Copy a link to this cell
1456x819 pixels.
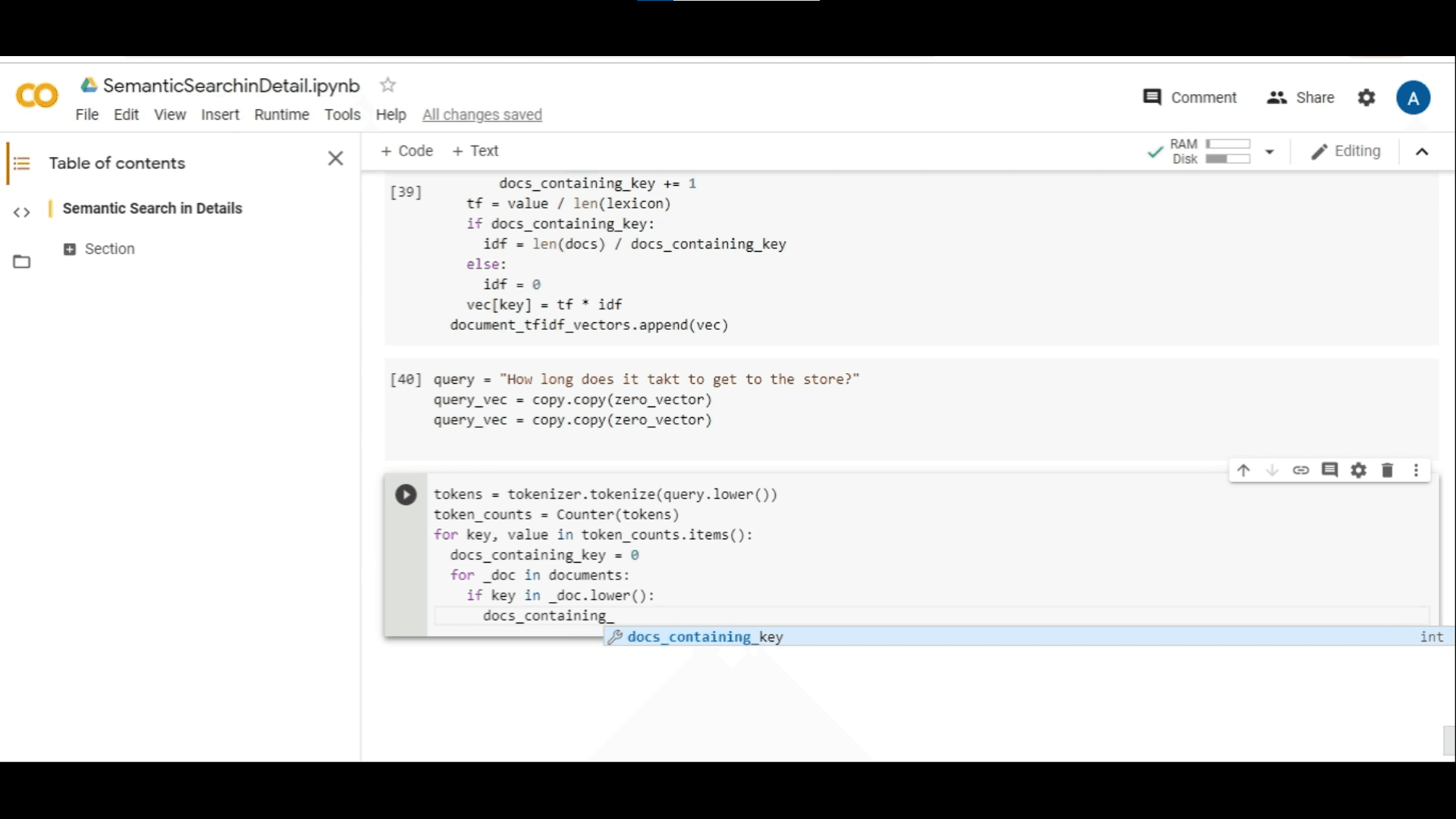pyautogui.click(x=1301, y=470)
